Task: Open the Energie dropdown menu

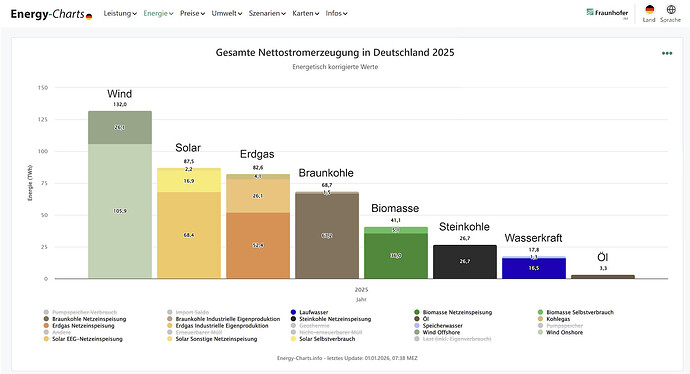Action: point(158,14)
